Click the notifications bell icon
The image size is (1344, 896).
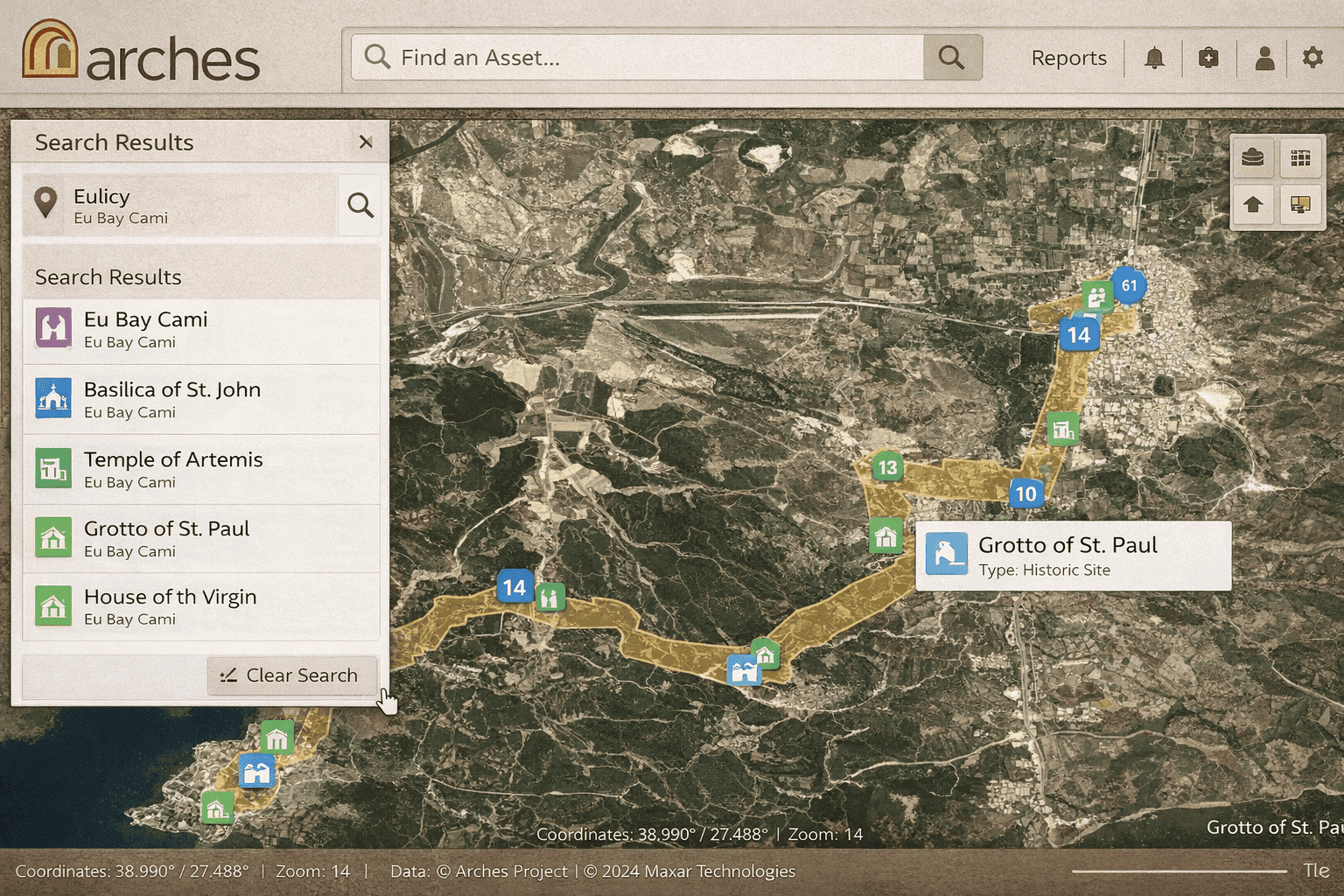[x=1154, y=59]
